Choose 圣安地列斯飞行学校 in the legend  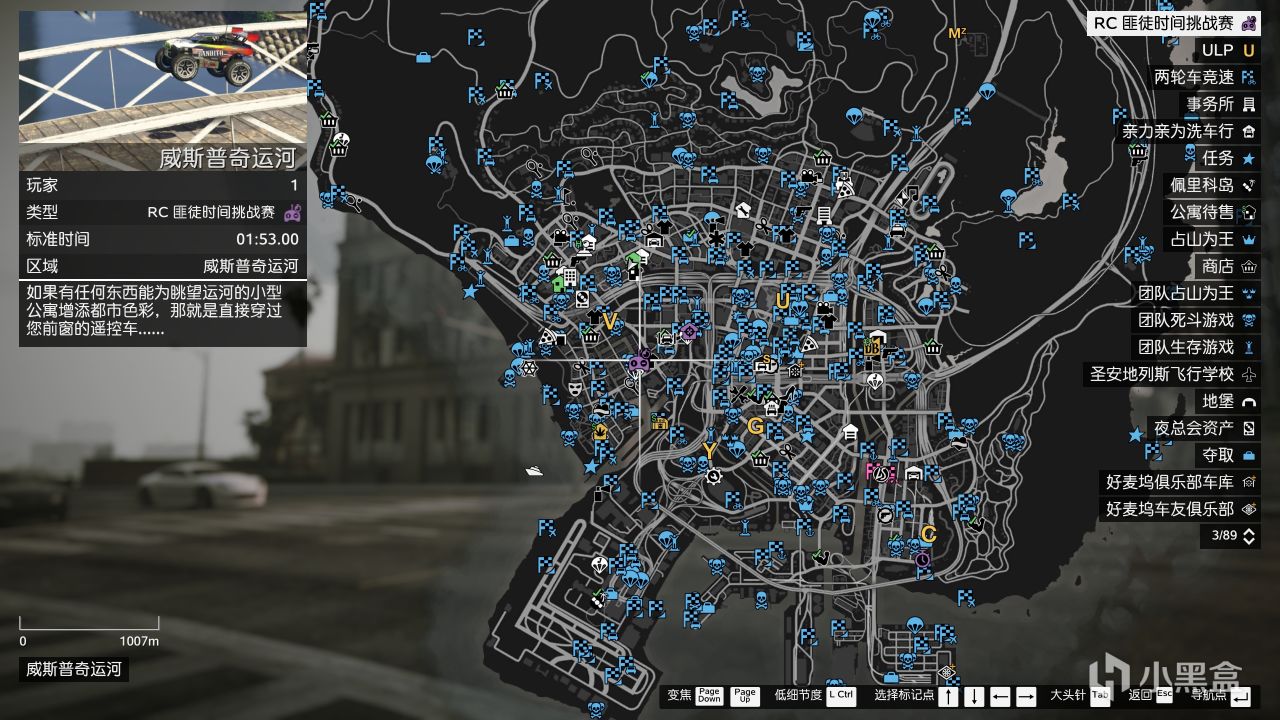1172,374
